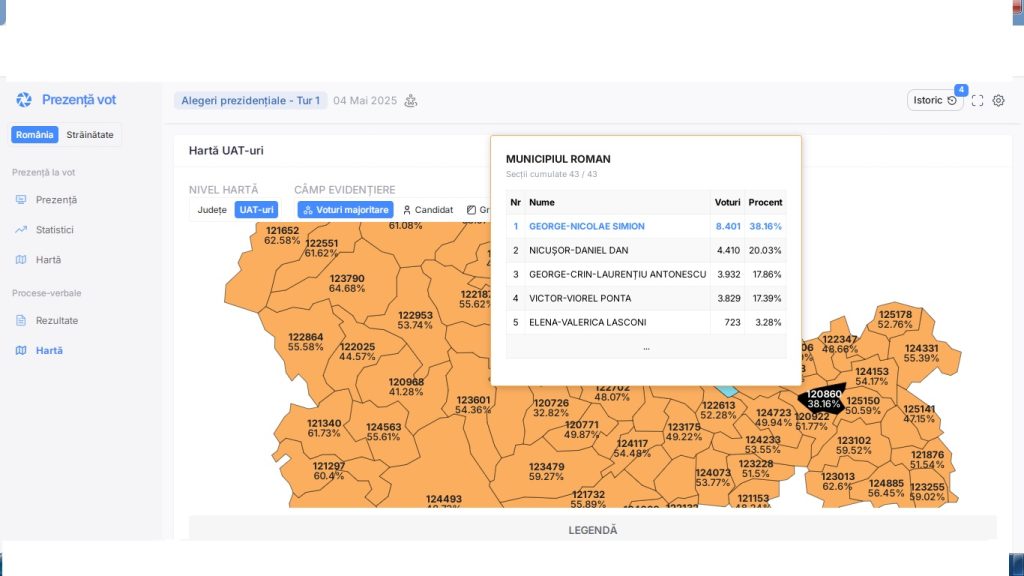This screenshot has height=576, width=1024.
Task: Open Rezultate menu item
Action: click(x=57, y=321)
